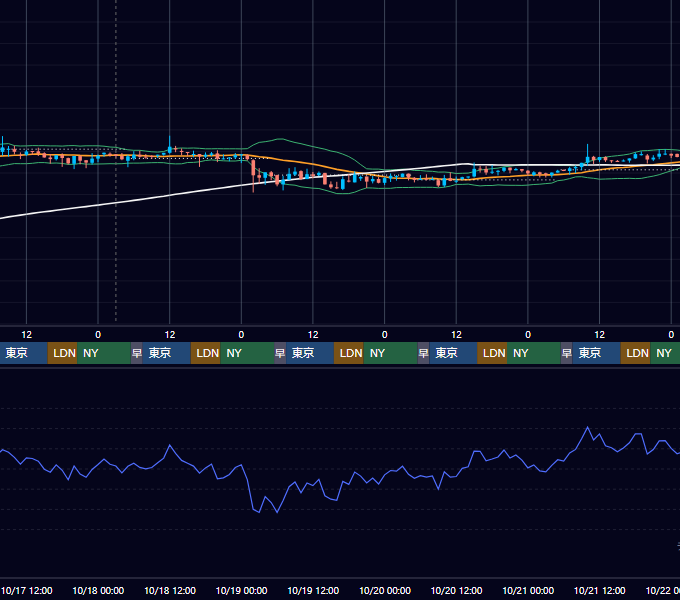Select the 10/17 12:00 date label
This screenshot has width=680, height=600.
(27, 590)
